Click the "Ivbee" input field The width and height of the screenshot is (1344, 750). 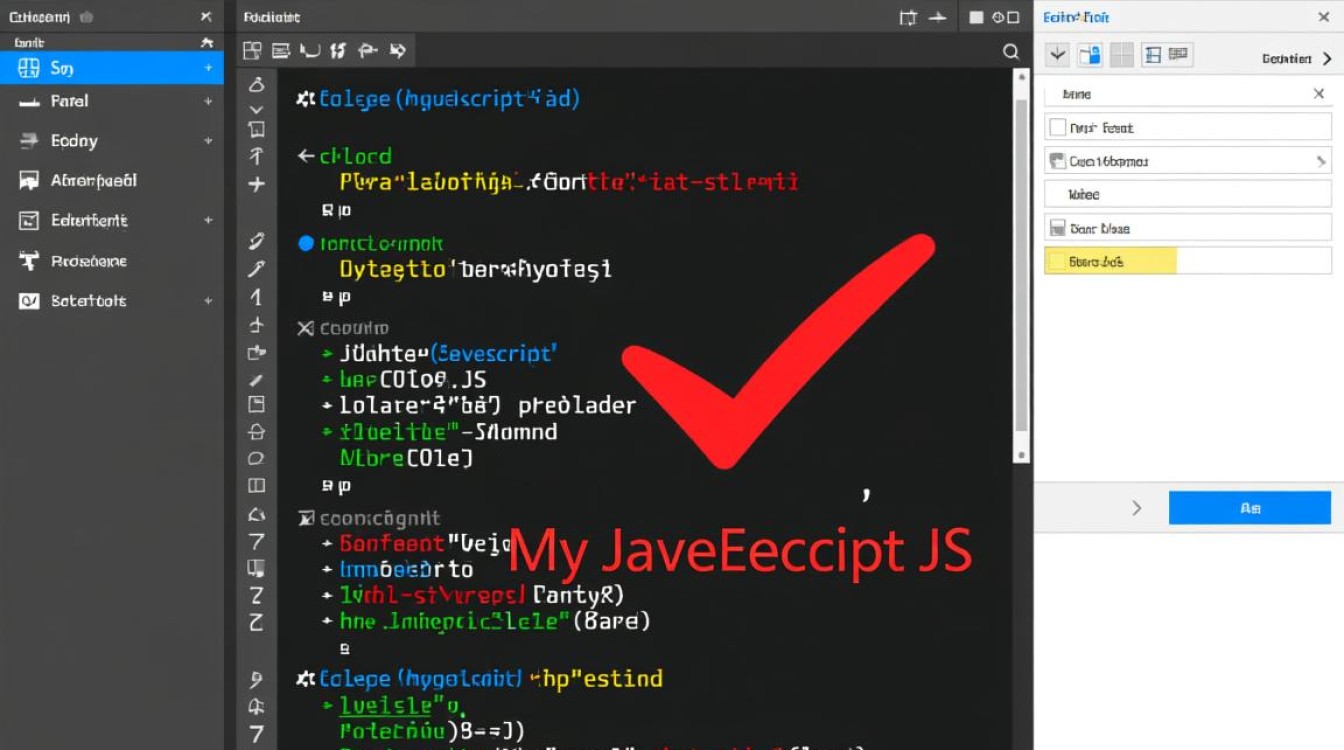[x=1188, y=194]
